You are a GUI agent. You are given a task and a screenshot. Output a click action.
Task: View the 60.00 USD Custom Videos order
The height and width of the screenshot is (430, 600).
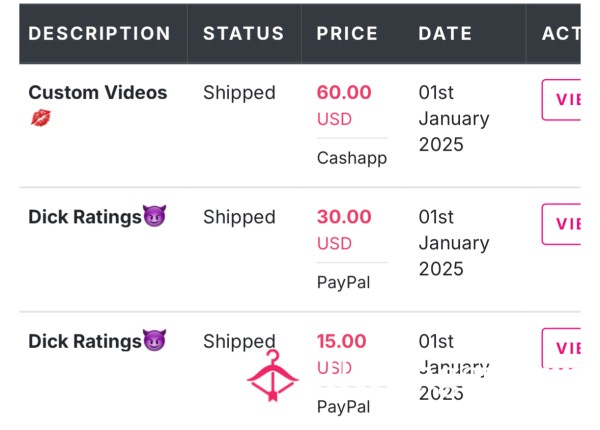click(561, 100)
